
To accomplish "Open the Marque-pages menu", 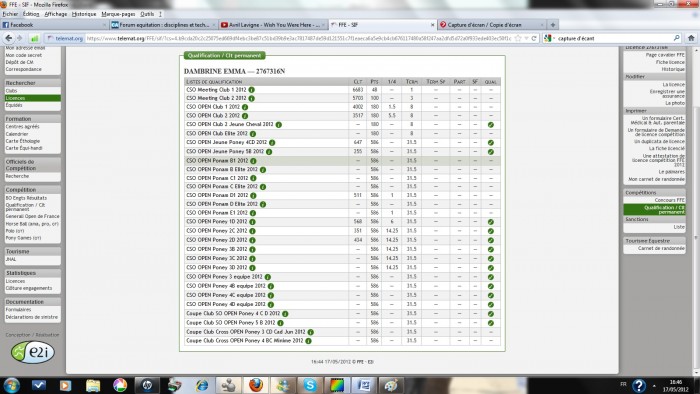I will click(118, 14).
